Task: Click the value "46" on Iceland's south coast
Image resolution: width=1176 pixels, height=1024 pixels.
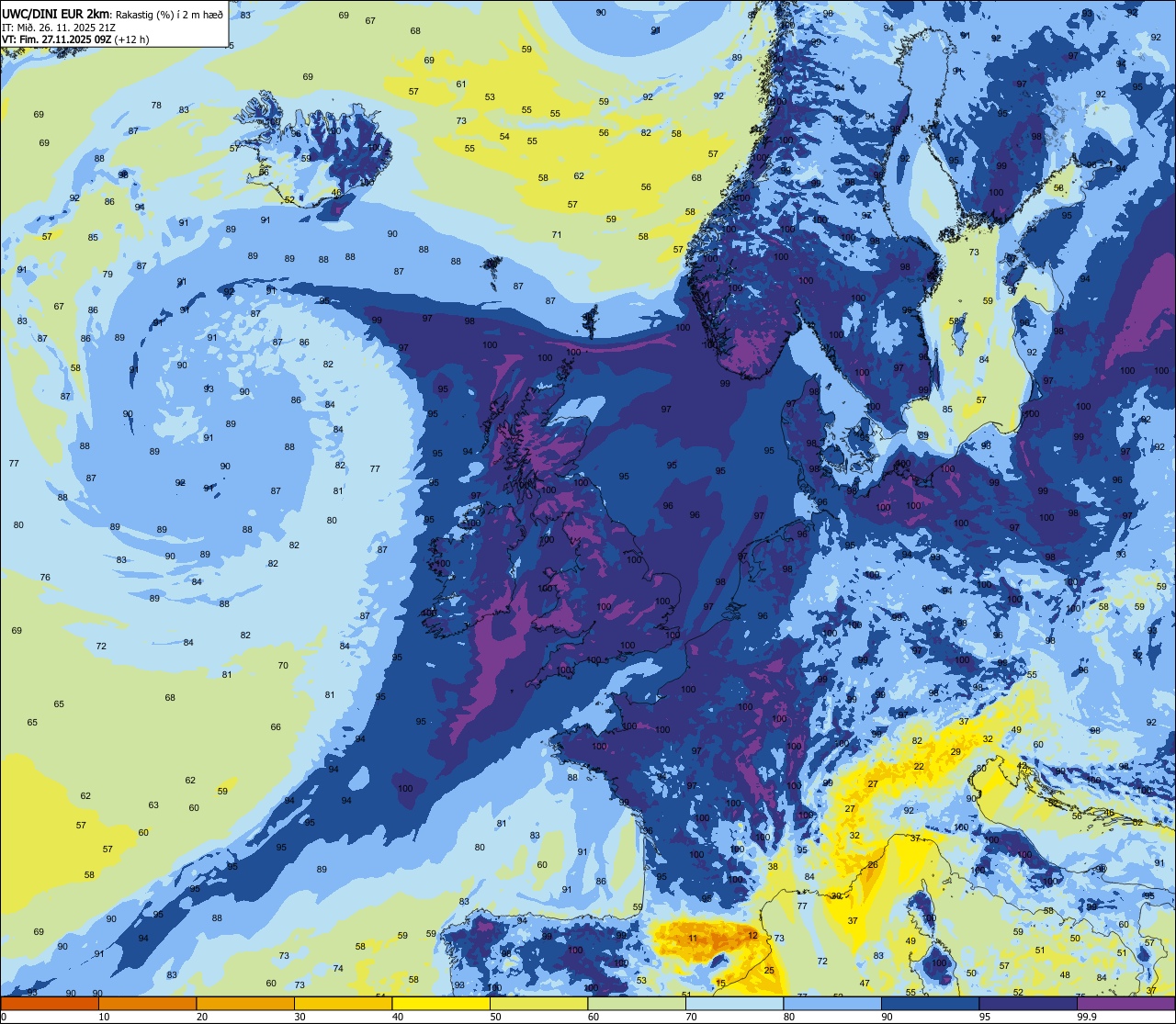Action: 336,193
